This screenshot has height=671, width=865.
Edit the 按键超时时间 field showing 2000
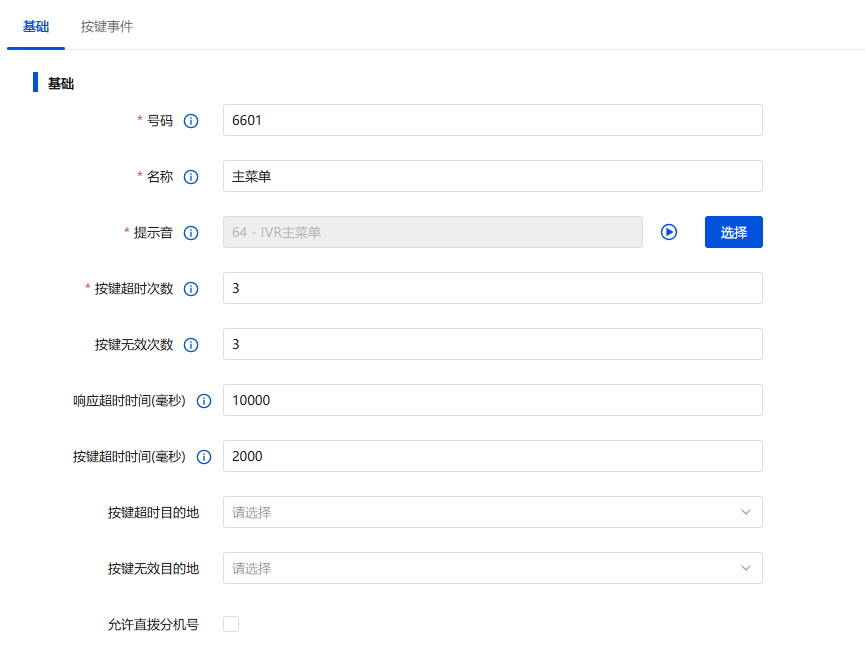click(x=492, y=456)
